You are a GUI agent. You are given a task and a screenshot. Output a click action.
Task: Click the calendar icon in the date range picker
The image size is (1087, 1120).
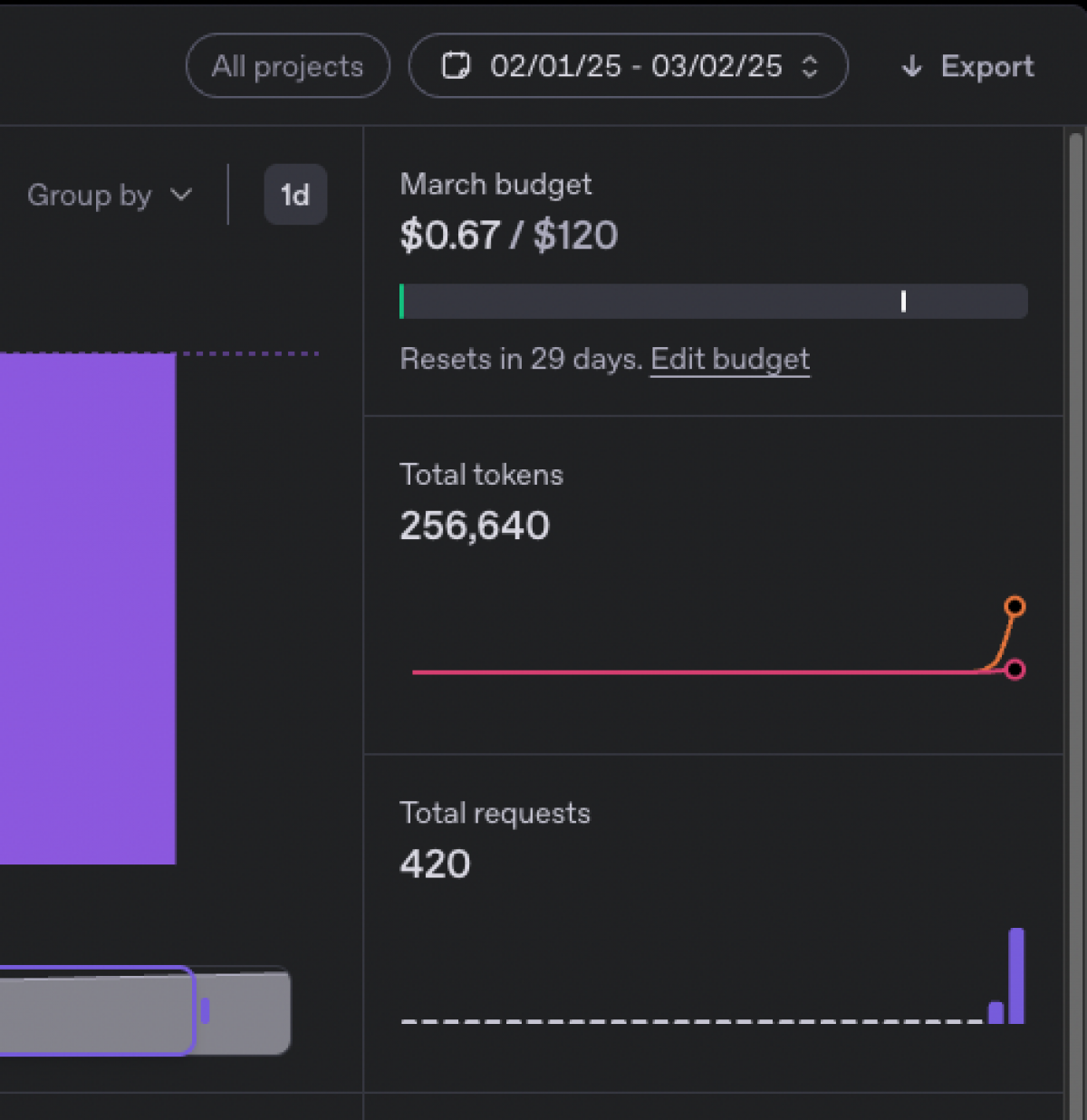point(457,65)
